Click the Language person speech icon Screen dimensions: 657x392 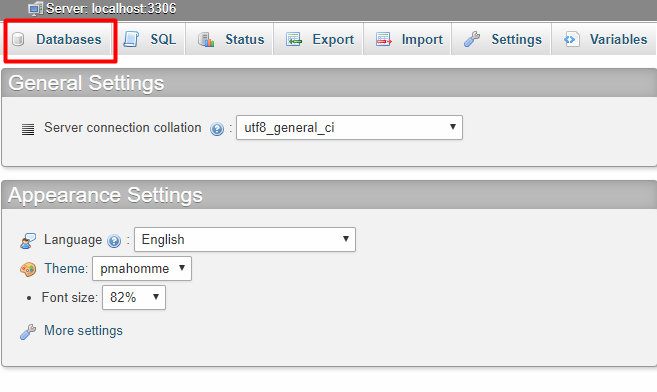pos(28,241)
